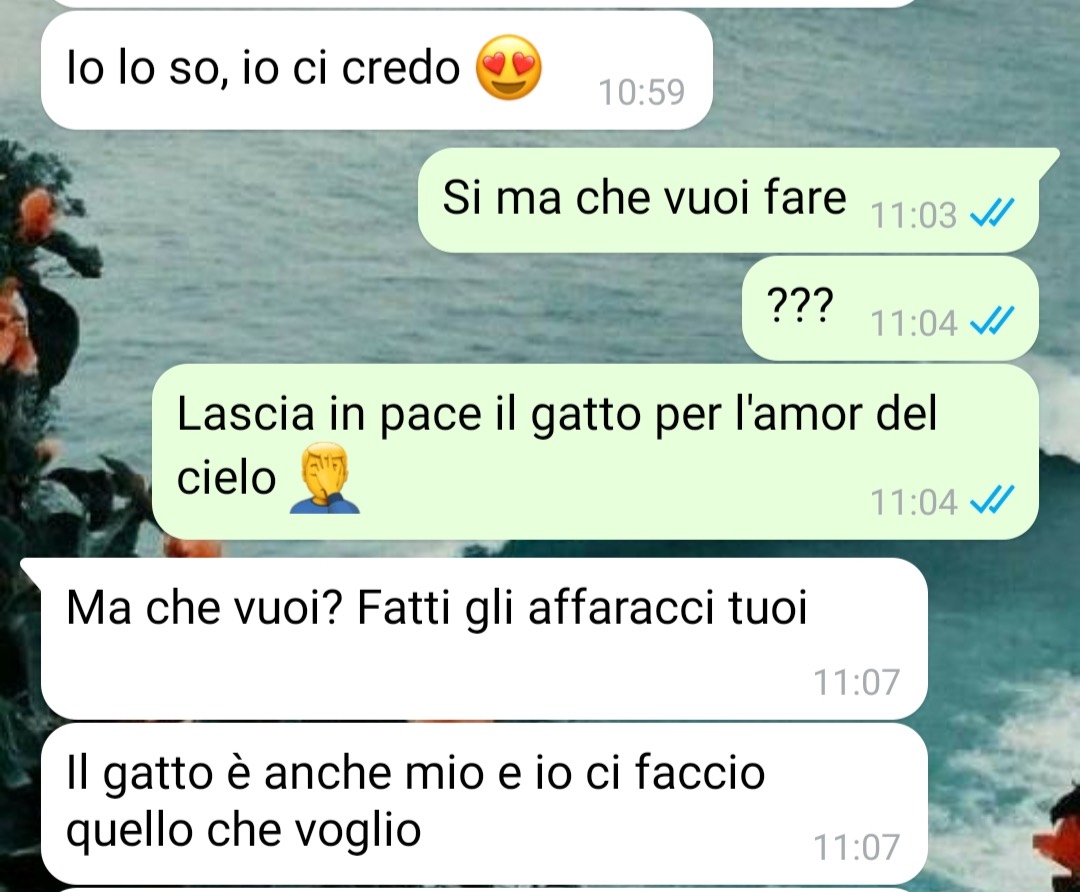Tap the 11:04 timestamp under facepalm message
The height and width of the screenshot is (892, 1080).
[914, 502]
